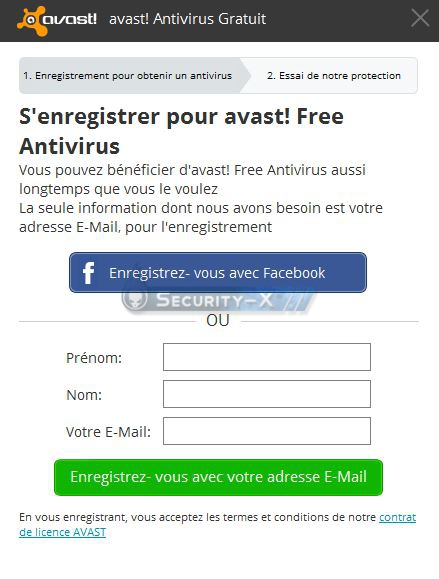Viewport: 439px width, 579px height.
Task: Click the 'S'enregistrer pour avast! Free Antivirus' heading
Action: pos(181,131)
